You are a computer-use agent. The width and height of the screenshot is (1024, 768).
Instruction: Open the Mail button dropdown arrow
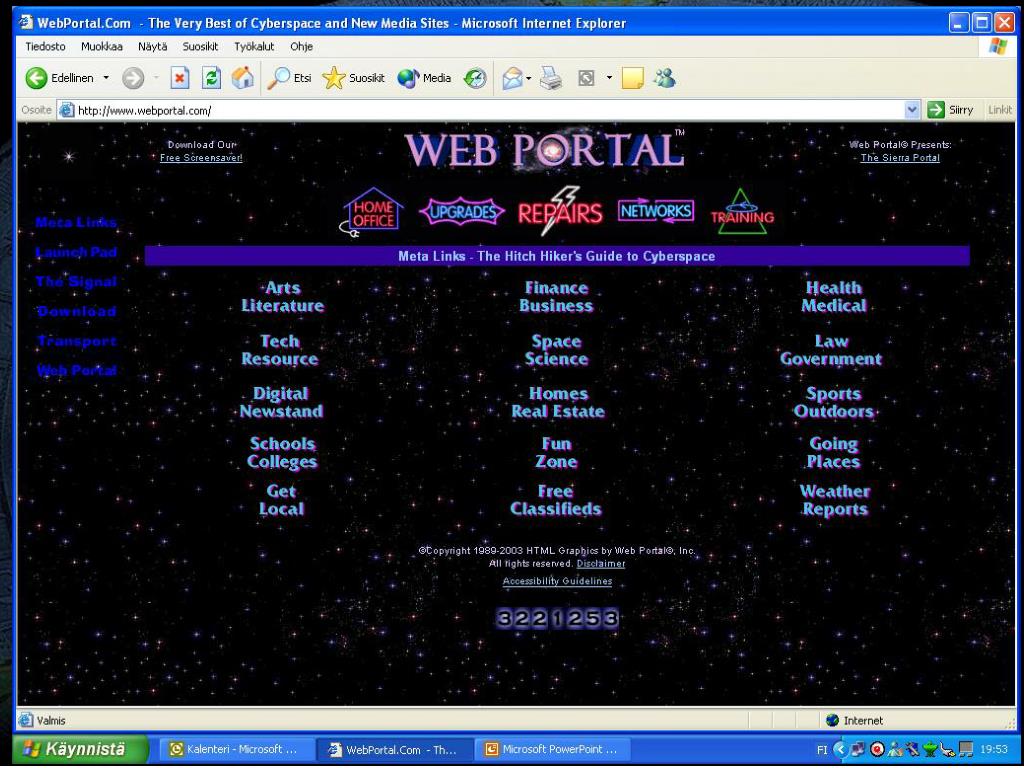[x=528, y=78]
